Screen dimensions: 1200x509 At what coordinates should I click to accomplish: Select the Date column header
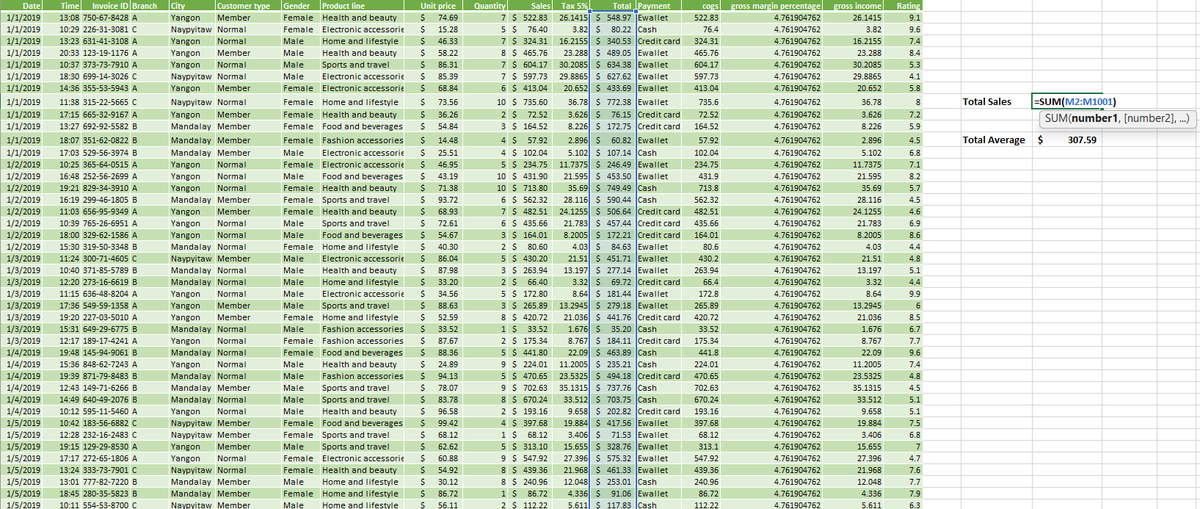click(x=22, y=7)
